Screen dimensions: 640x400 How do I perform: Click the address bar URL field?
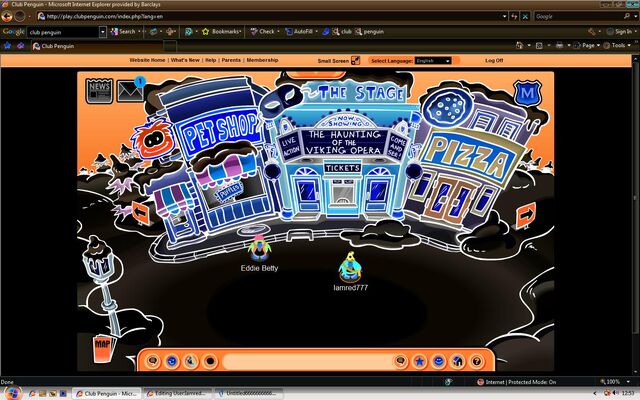pos(269,16)
